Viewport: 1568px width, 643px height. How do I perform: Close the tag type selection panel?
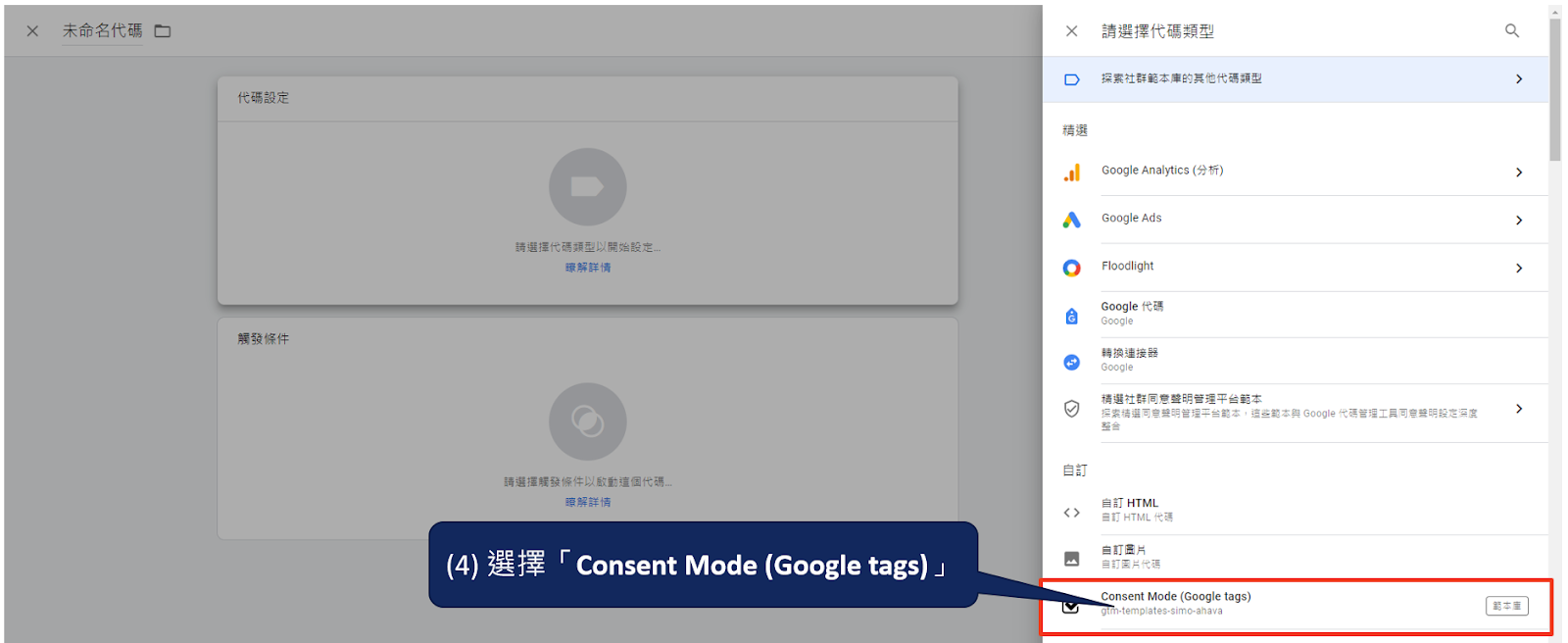point(1071,31)
